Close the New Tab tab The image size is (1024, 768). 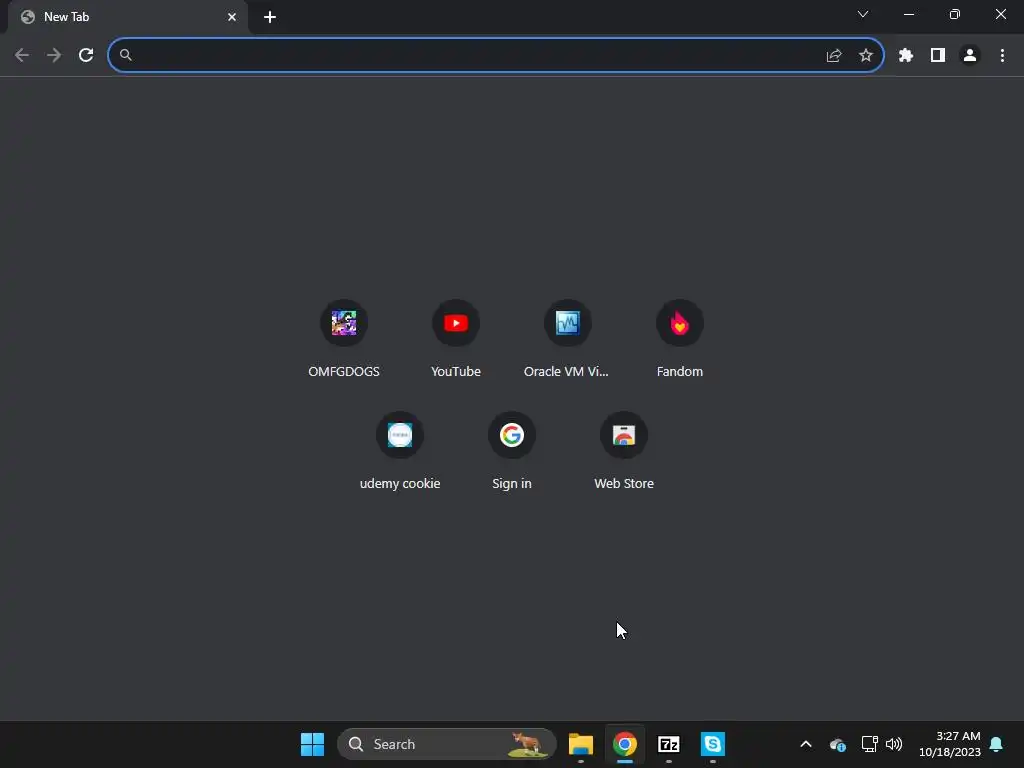(232, 17)
